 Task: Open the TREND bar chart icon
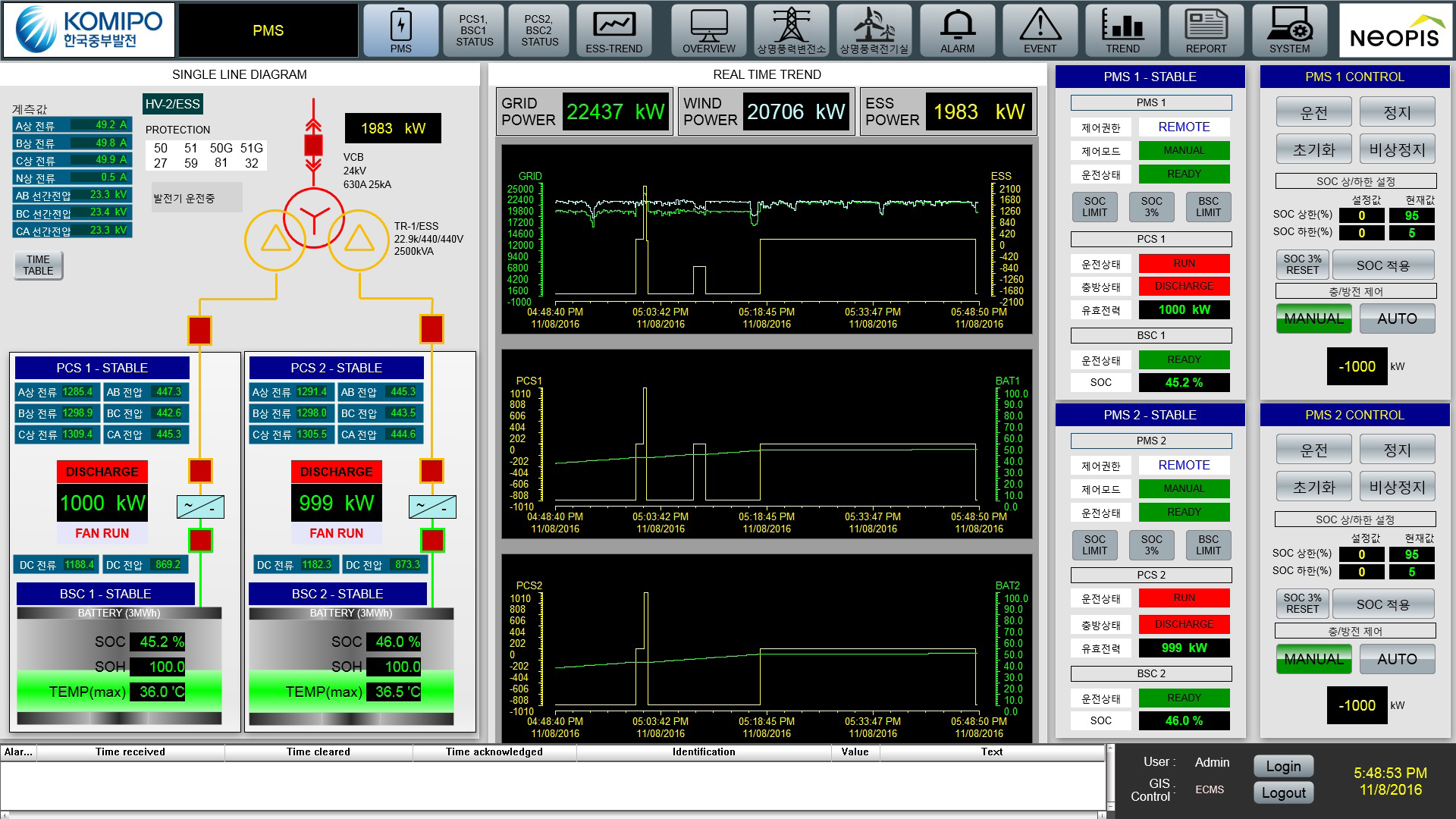(1122, 30)
